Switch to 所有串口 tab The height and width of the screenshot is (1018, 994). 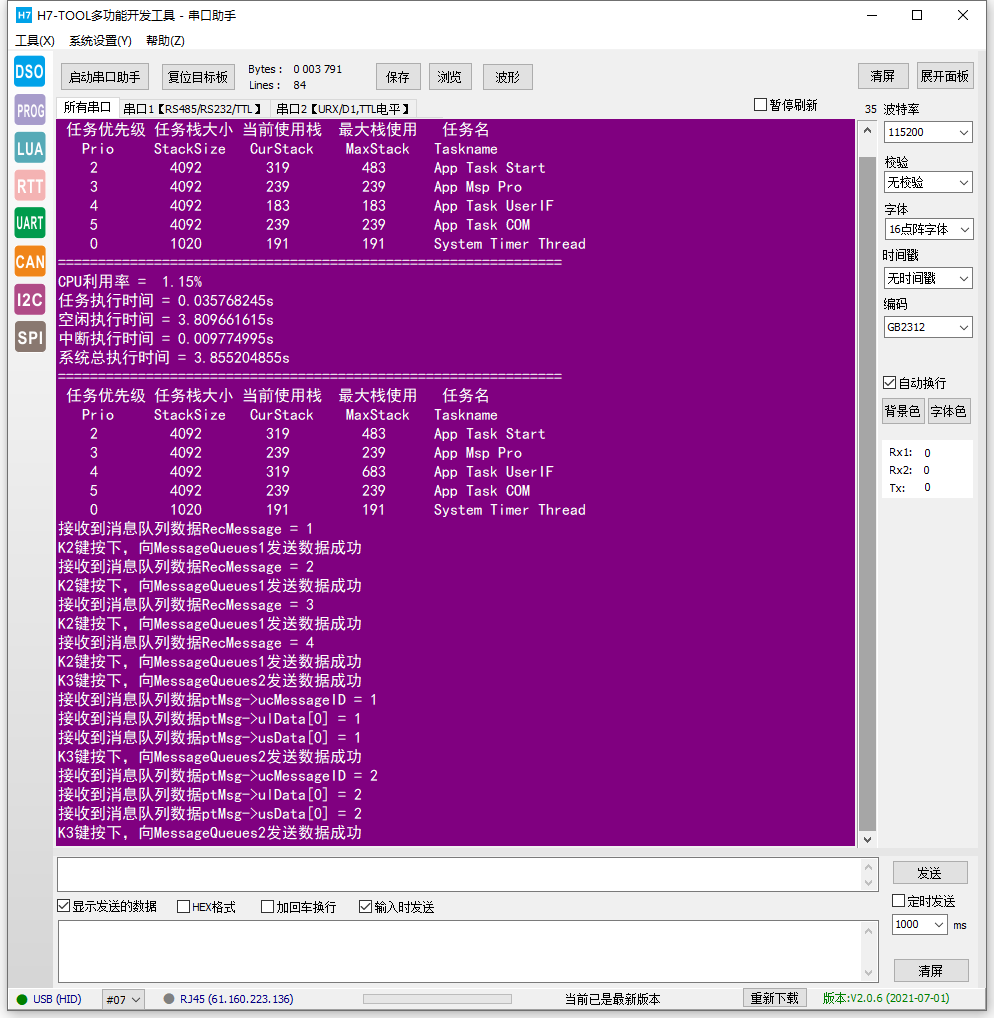pos(87,107)
